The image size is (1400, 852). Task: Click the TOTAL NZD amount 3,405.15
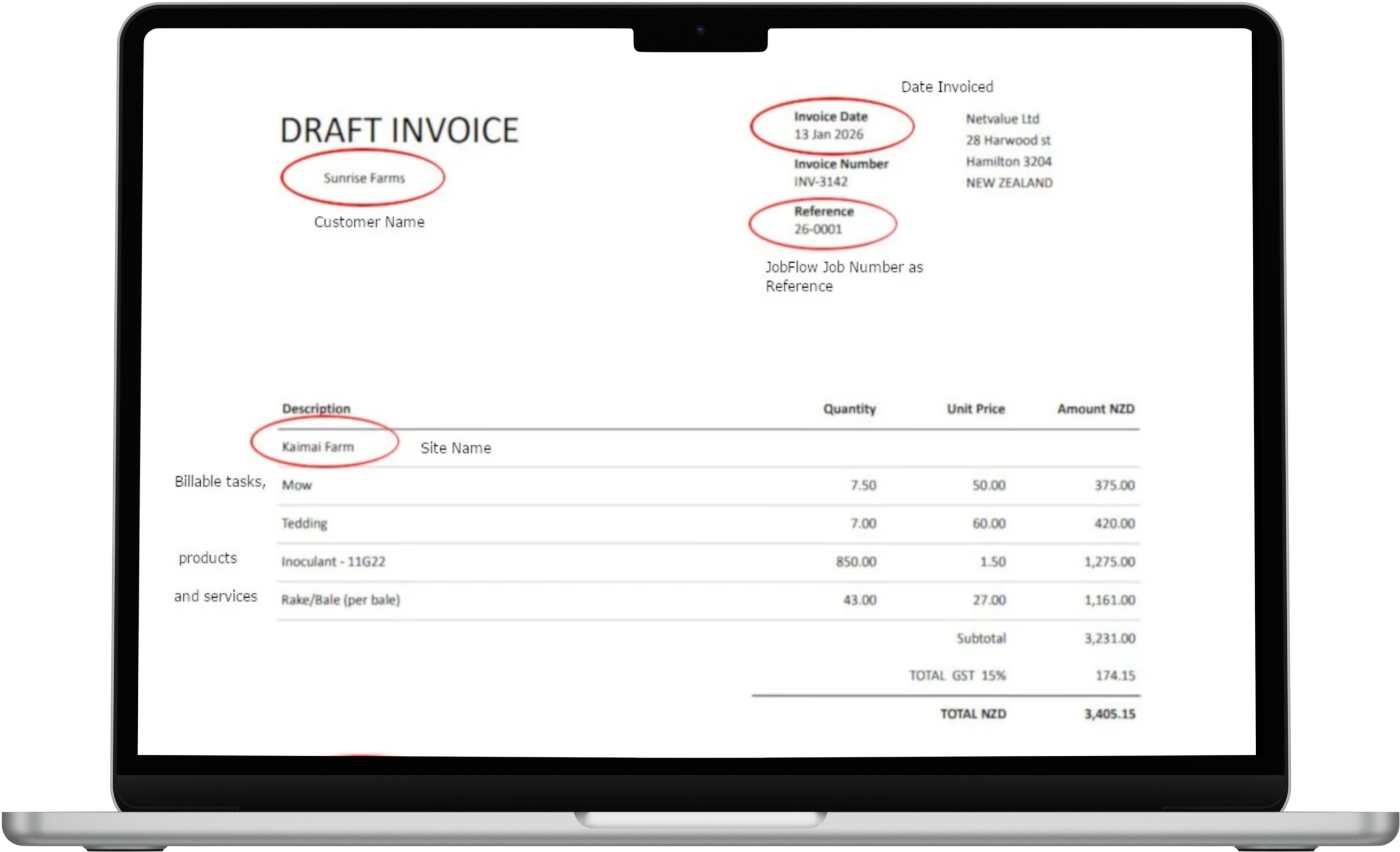(1110, 714)
